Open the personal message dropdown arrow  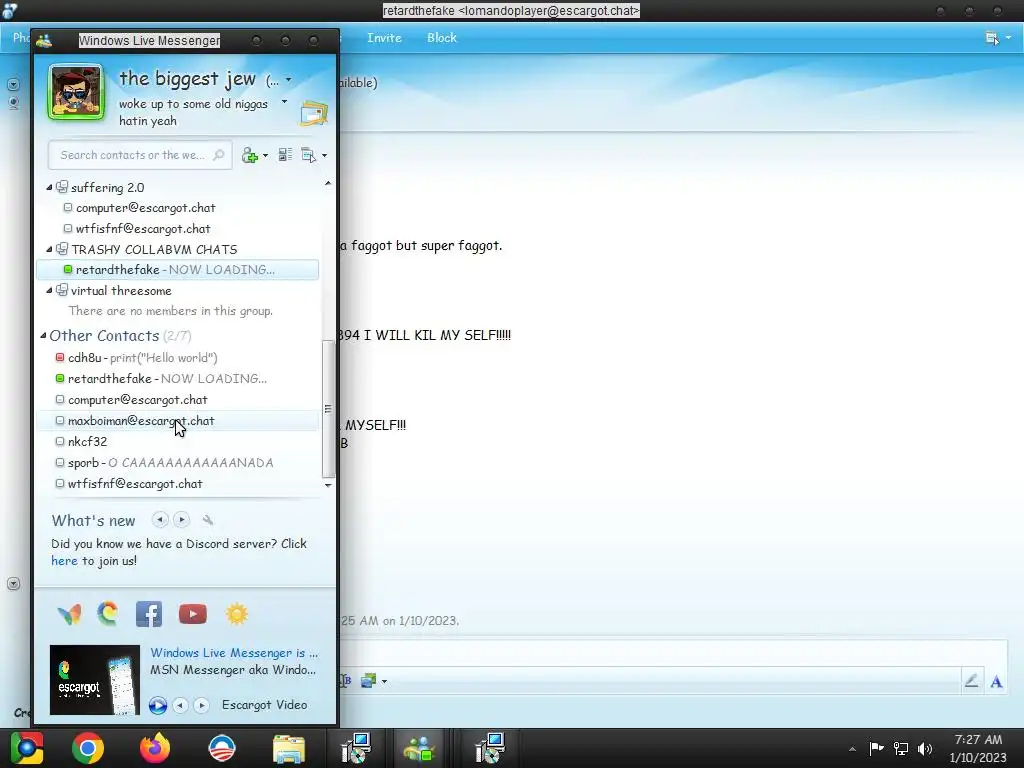tap(284, 102)
